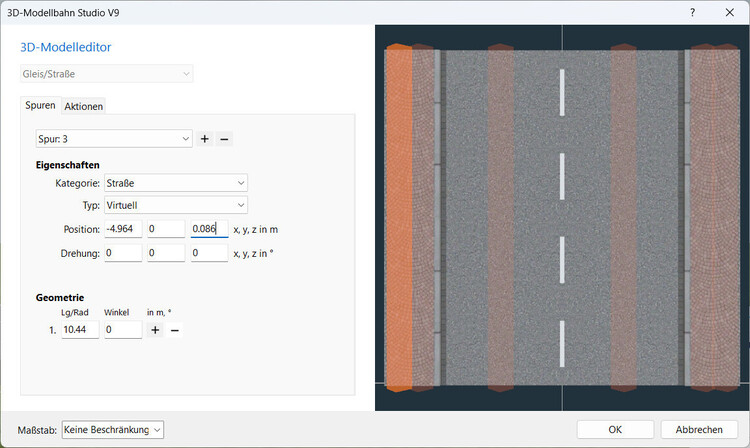Cancel with the Abbrechen button
Screen dimensions: 750x448
pos(699,429)
